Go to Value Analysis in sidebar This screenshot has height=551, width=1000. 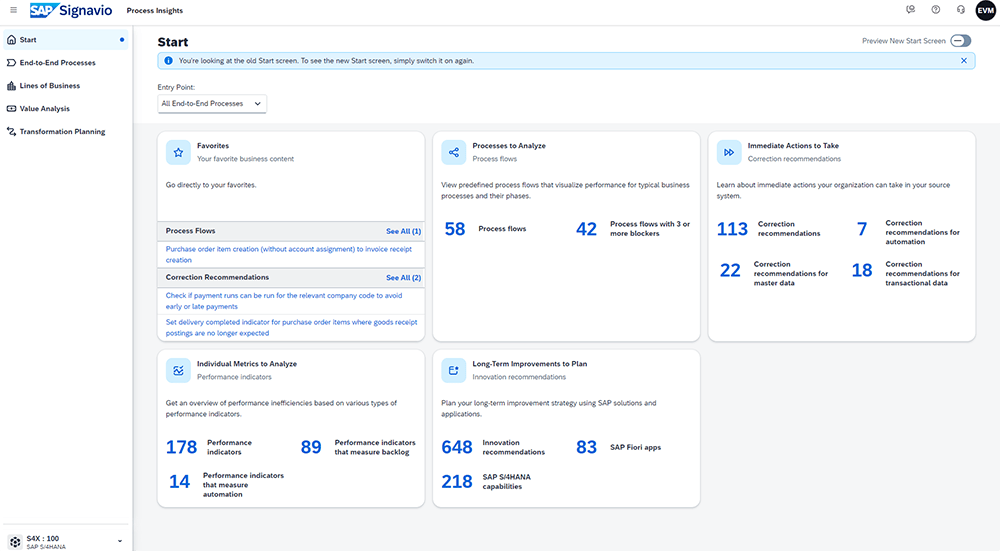click(x=45, y=109)
